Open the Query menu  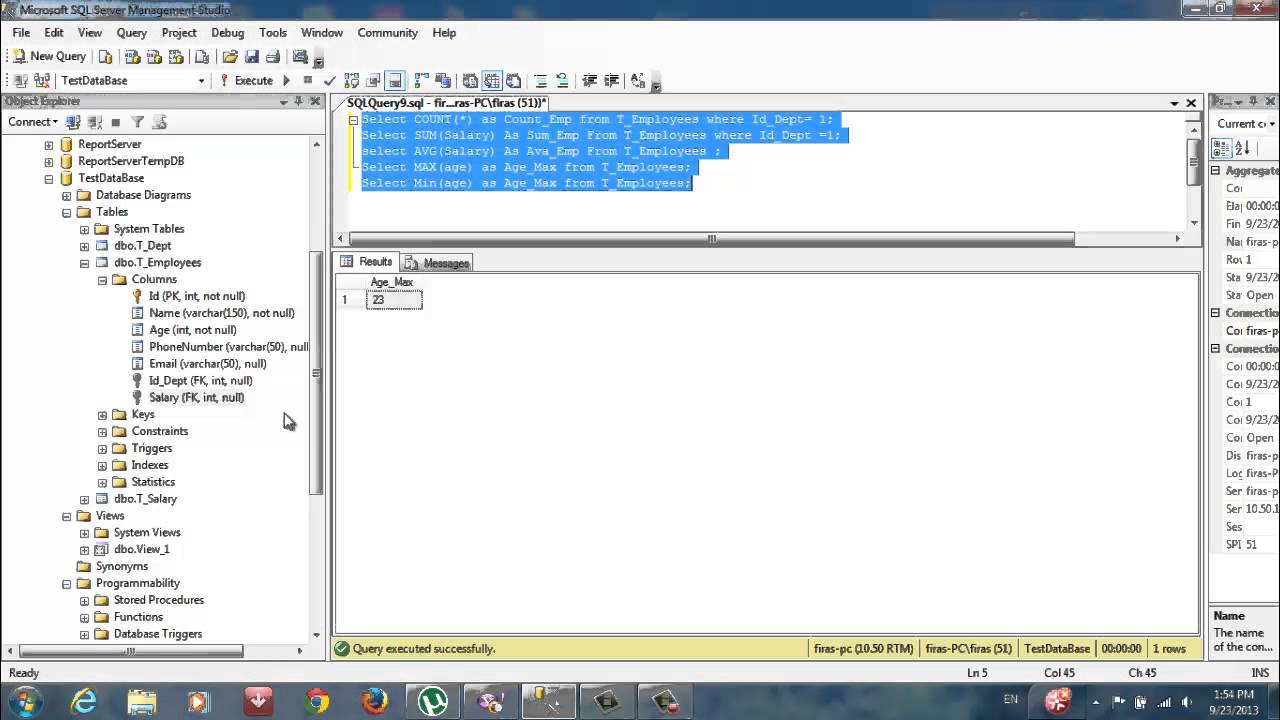pos(131,32)
